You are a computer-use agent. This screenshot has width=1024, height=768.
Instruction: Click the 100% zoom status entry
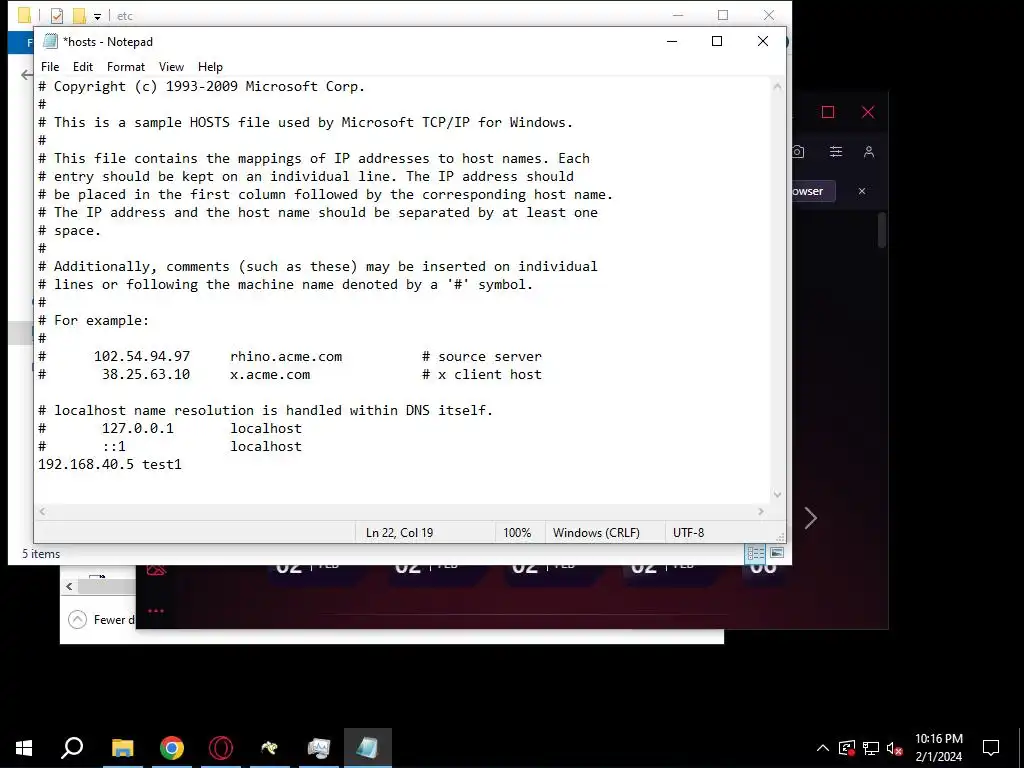click(x=517, y=532)
